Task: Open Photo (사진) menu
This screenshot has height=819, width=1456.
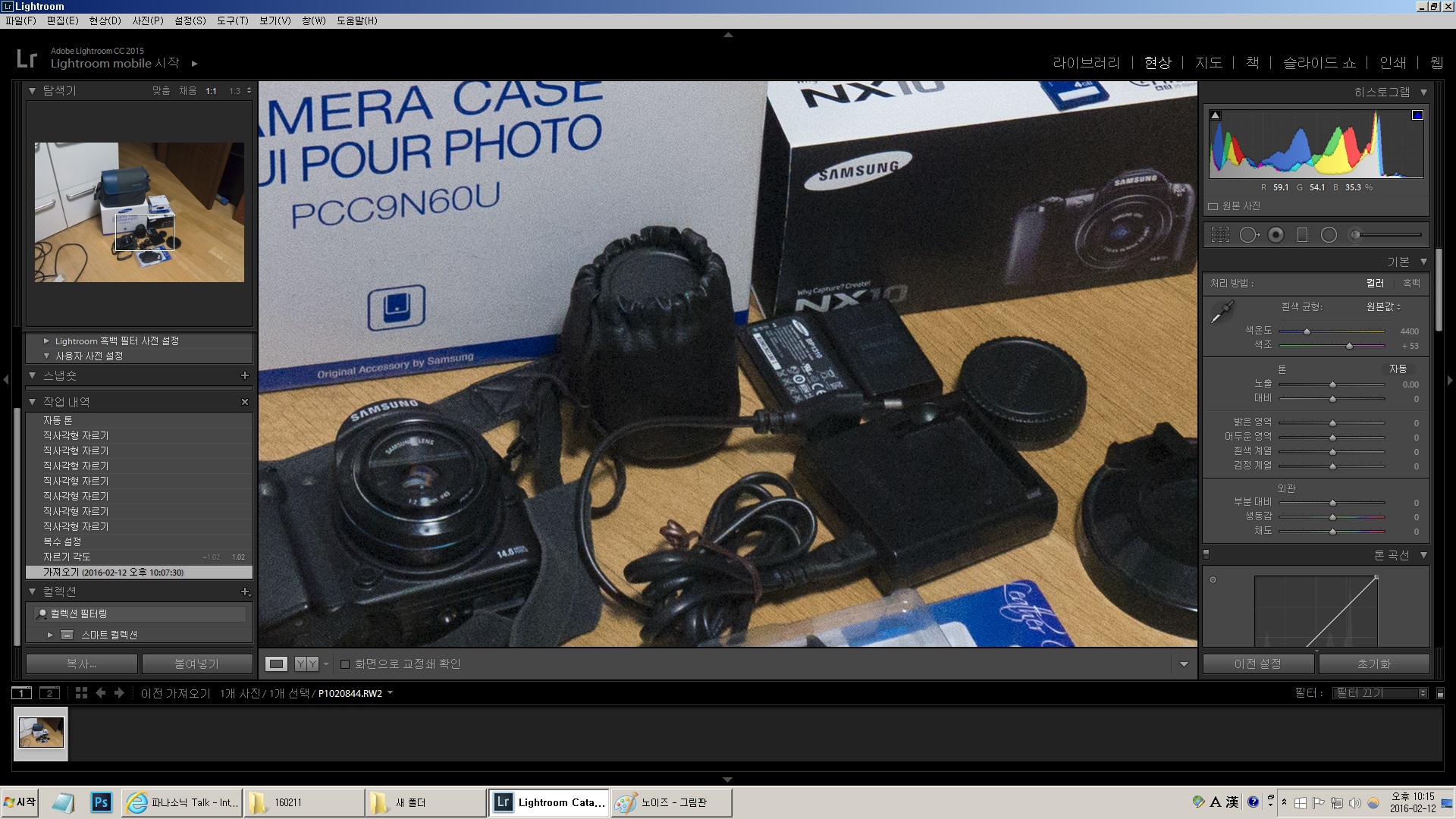Action: pyautogui.click(x=148, y=20)
